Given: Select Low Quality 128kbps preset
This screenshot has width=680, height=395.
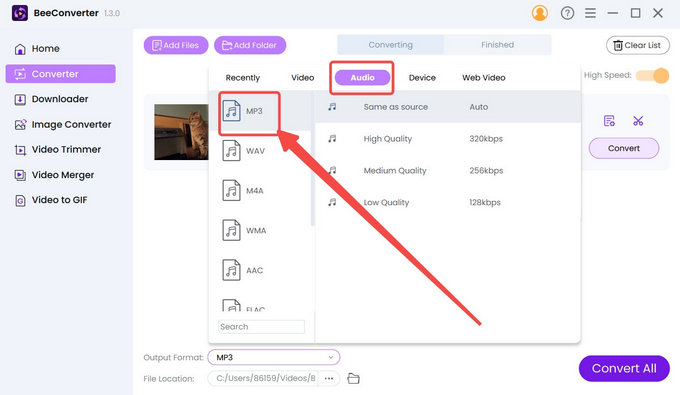Looking at the screenshot, I should (x=448, y=202).
